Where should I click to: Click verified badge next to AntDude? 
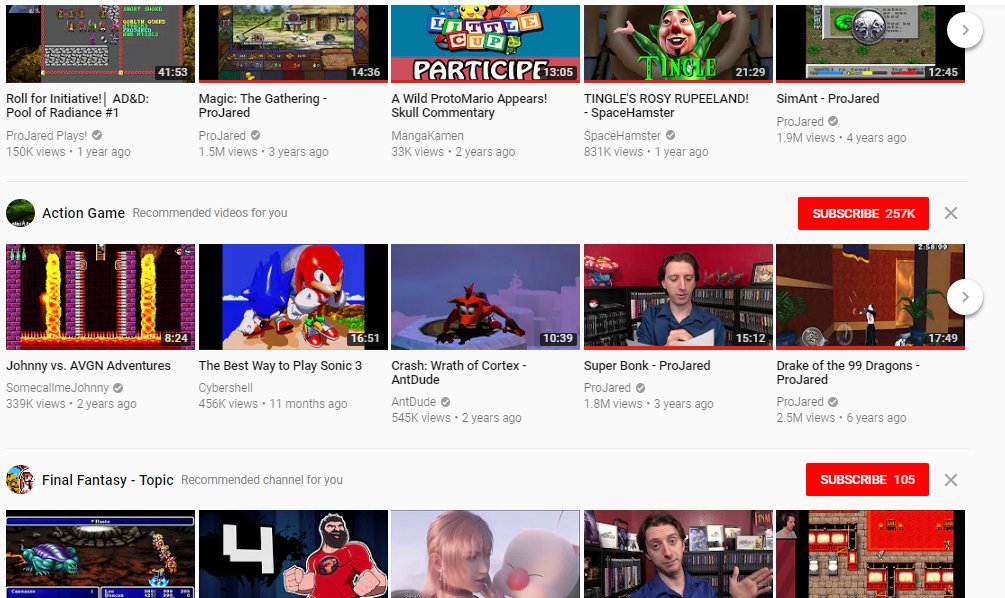point(445,402)
